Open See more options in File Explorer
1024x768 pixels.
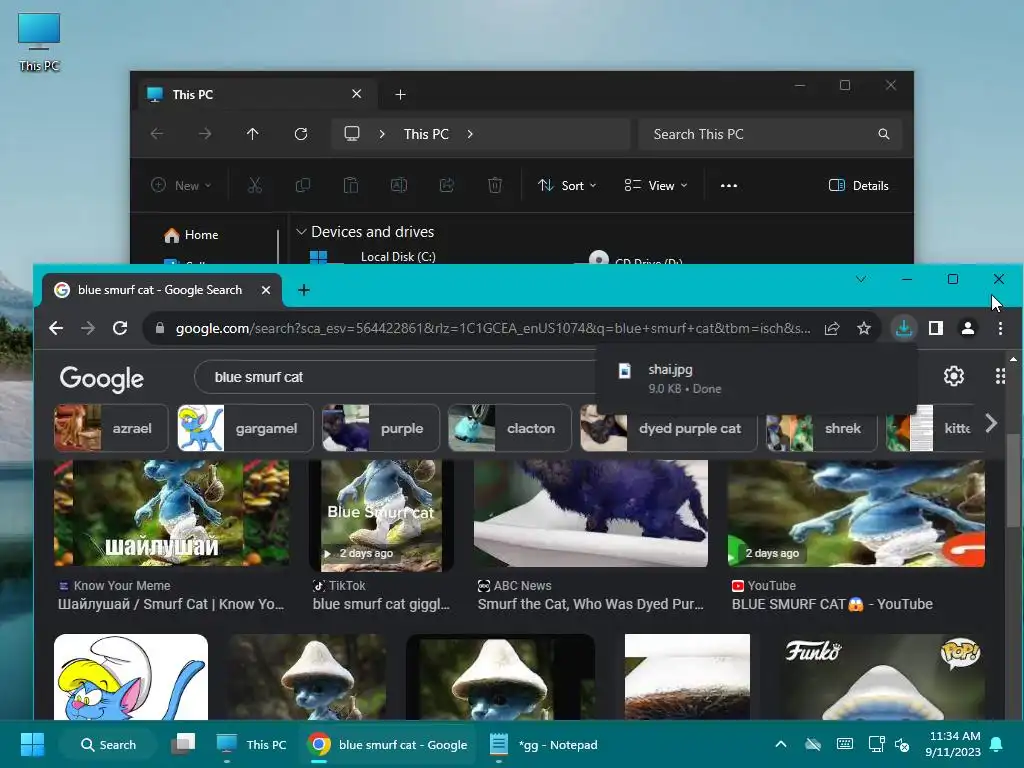tap(729, 185)
